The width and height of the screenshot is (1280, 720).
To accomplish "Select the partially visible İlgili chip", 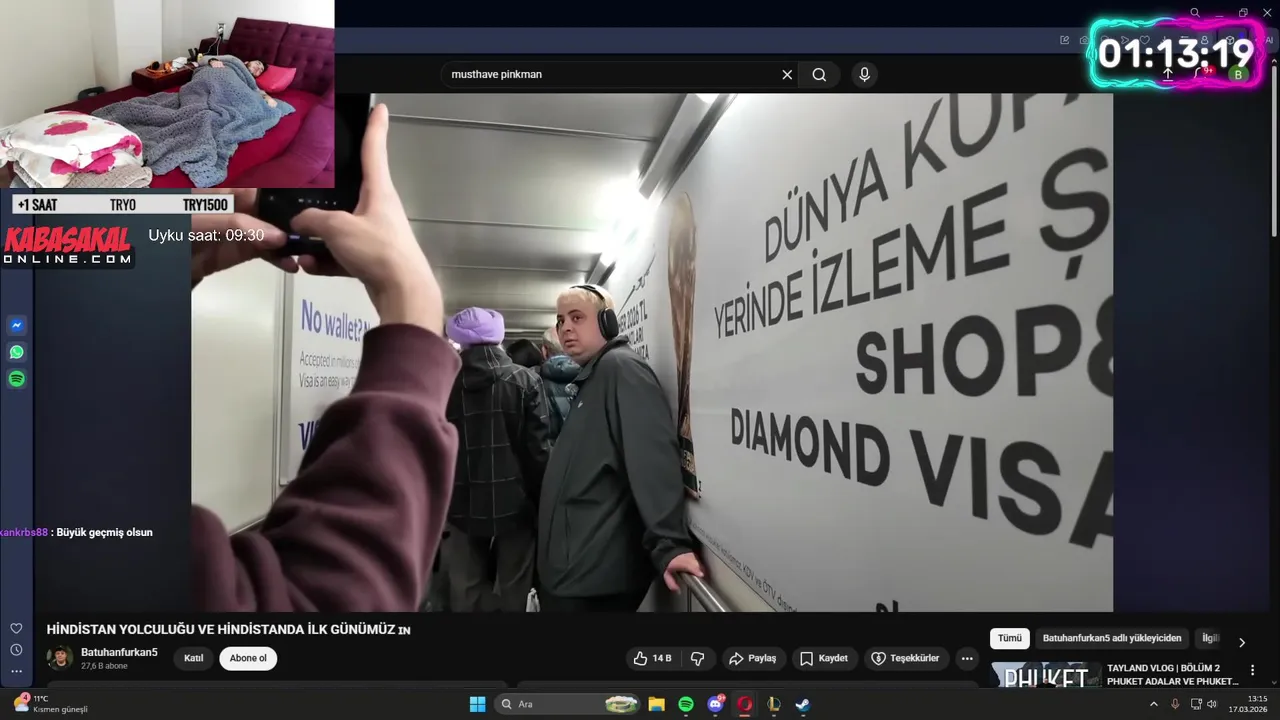I will point(1210,638).
